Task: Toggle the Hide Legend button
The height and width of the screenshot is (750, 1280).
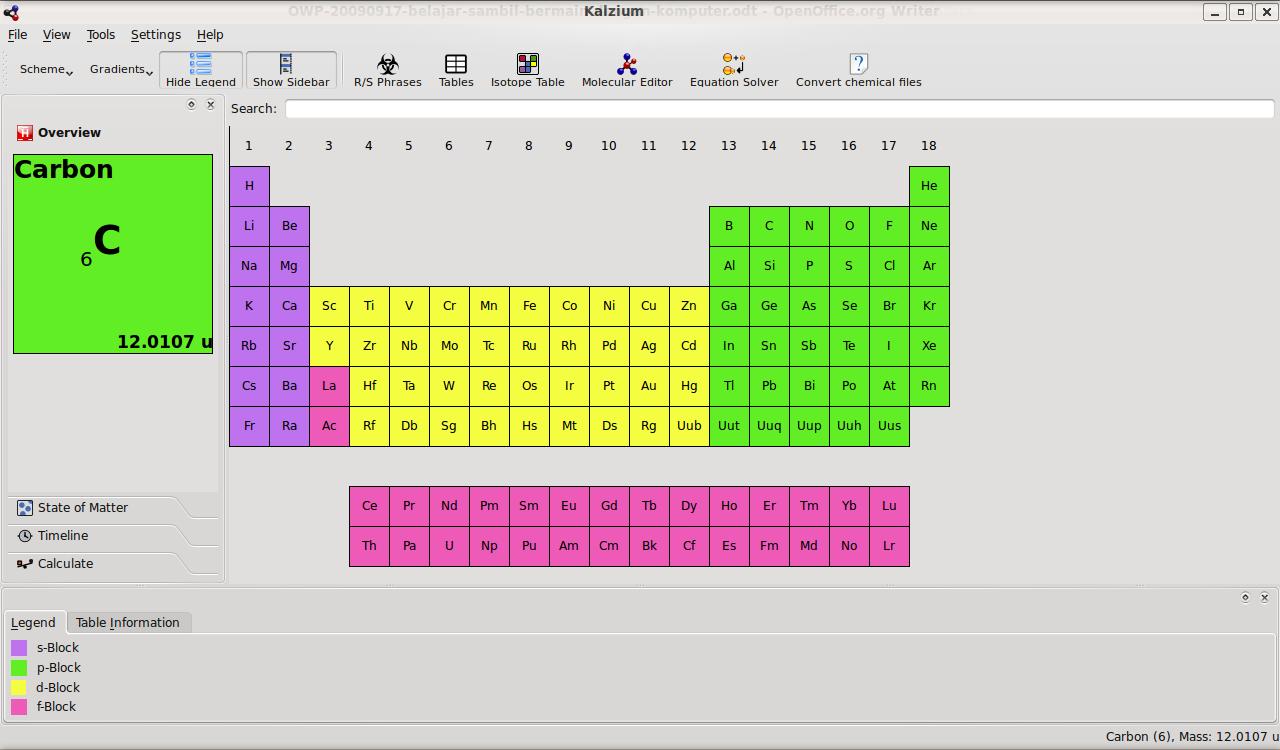Action: [x=201, y=70]
